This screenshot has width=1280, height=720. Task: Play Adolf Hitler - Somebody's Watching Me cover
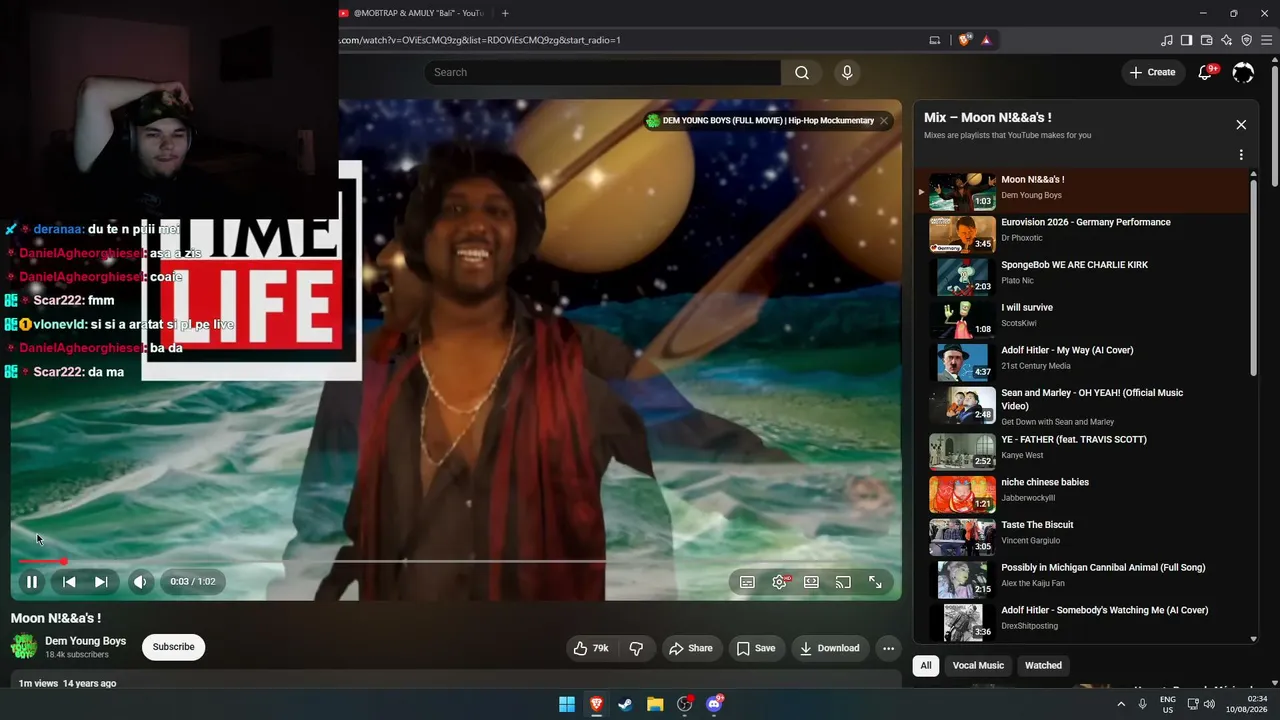pos(1085,622)
